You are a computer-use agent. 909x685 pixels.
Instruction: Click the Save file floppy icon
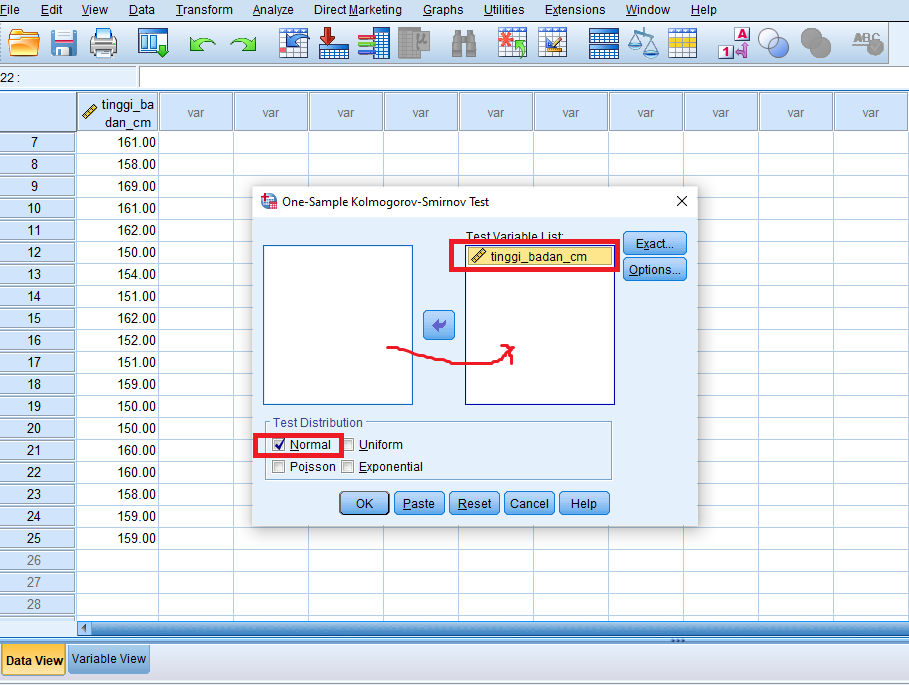click(x=64, y=43)
